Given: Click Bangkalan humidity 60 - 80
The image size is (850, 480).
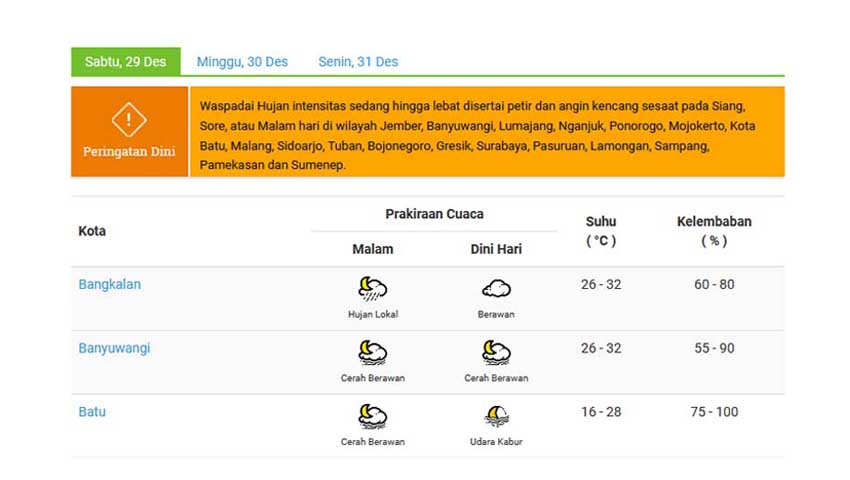Looking at the screenshot, I should (714, 284).
